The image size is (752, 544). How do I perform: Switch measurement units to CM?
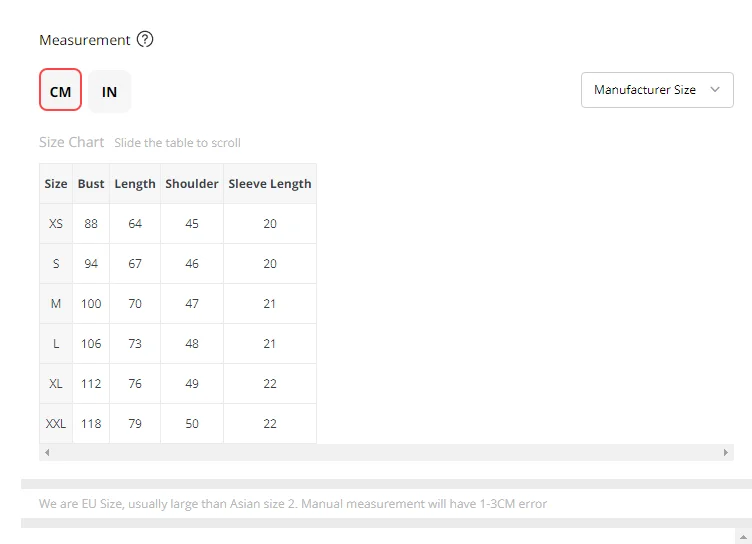pos(60,91)
